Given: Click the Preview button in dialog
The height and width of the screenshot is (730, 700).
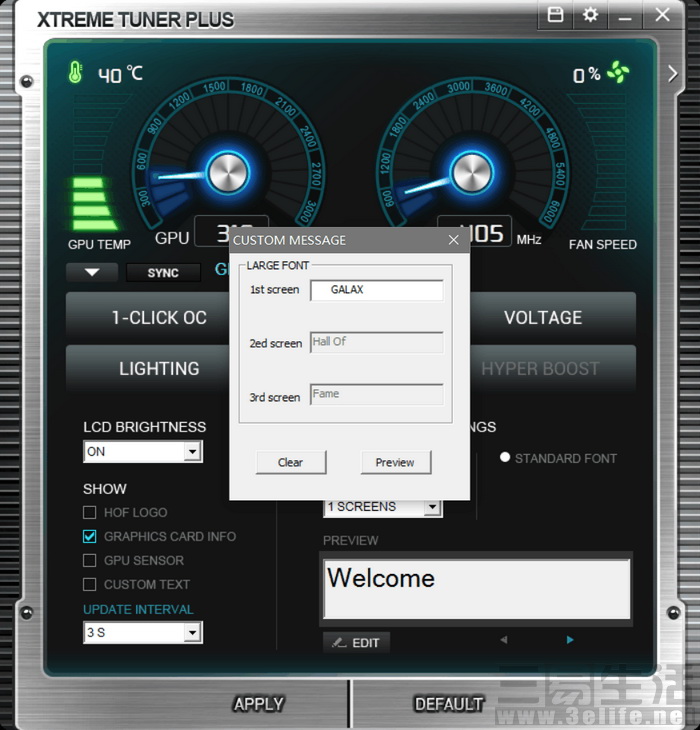Looking at the screenshot, I should (396, 462).
